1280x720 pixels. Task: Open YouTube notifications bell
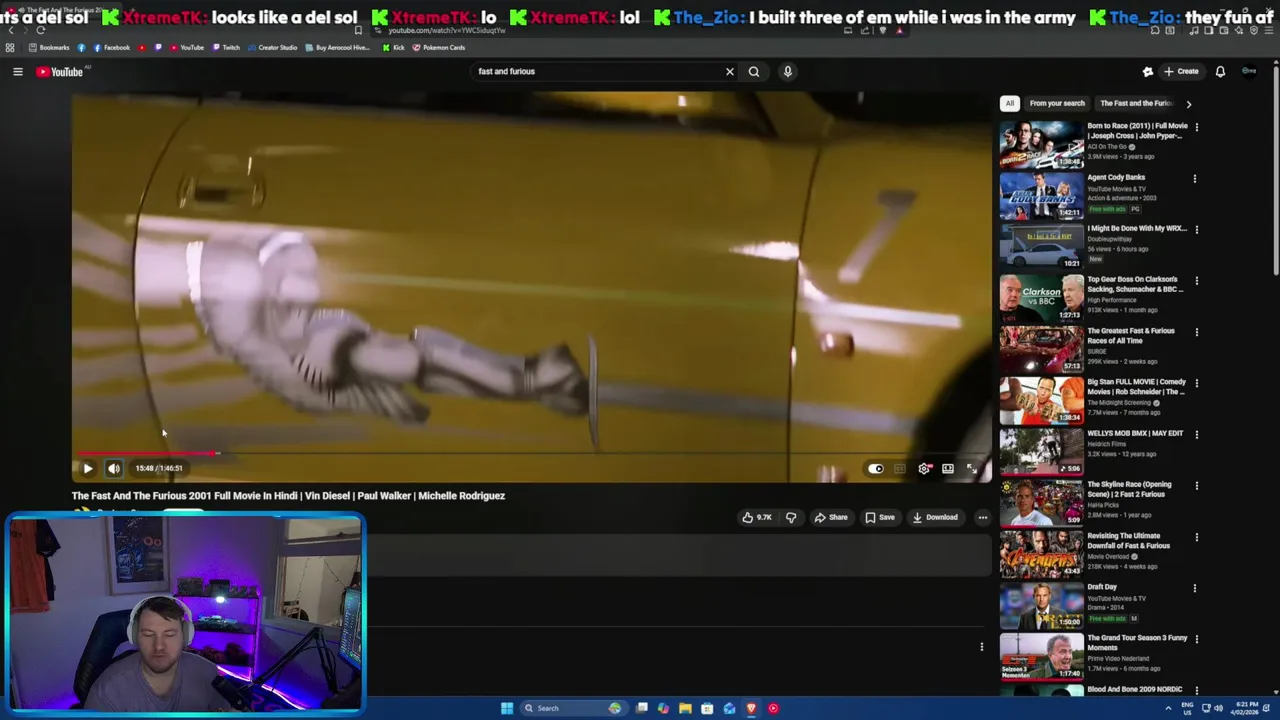click(1220, 71)
